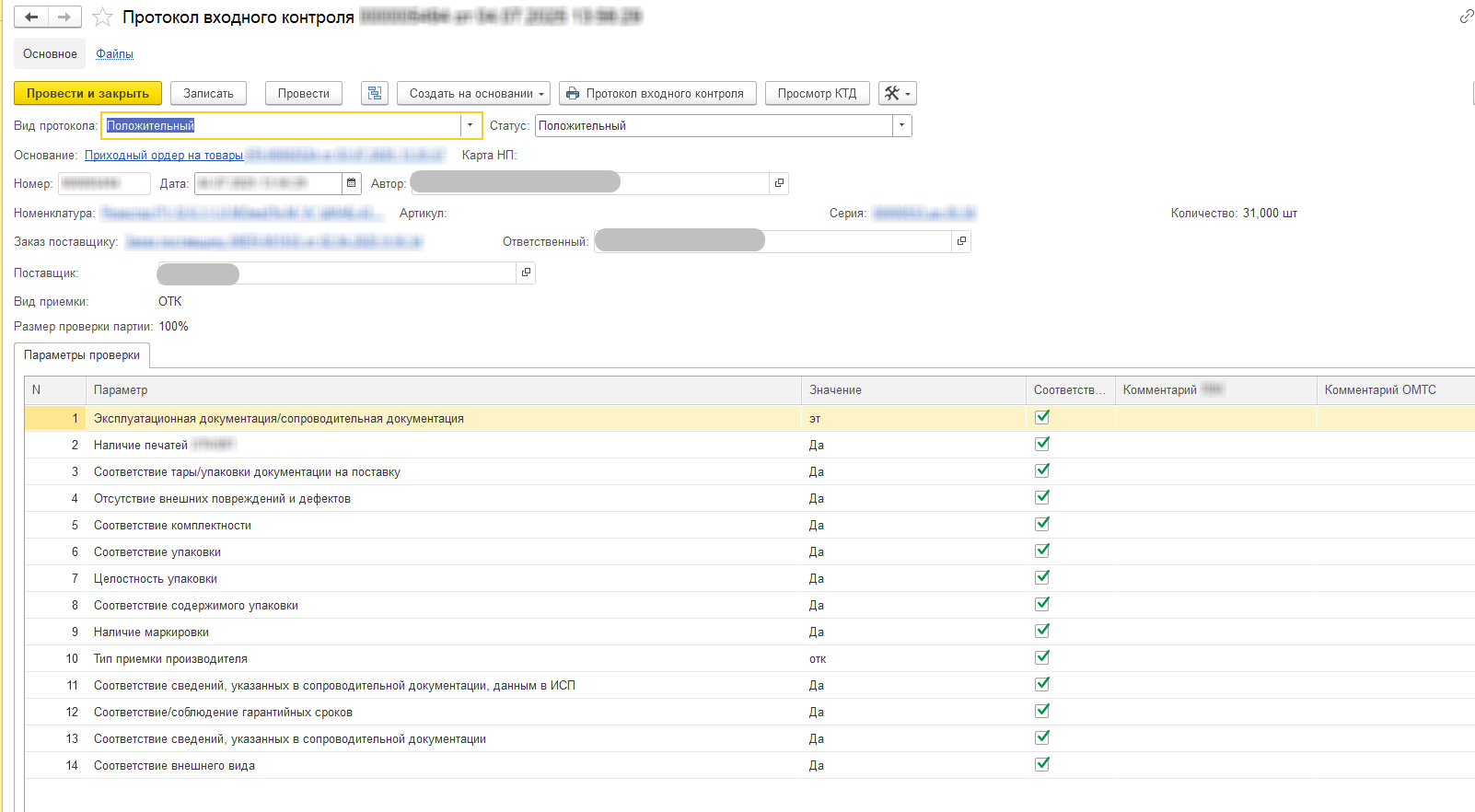Add the document to favorites with the star
The height and width of the screenshot is (812, 1475).
point(102,17)
